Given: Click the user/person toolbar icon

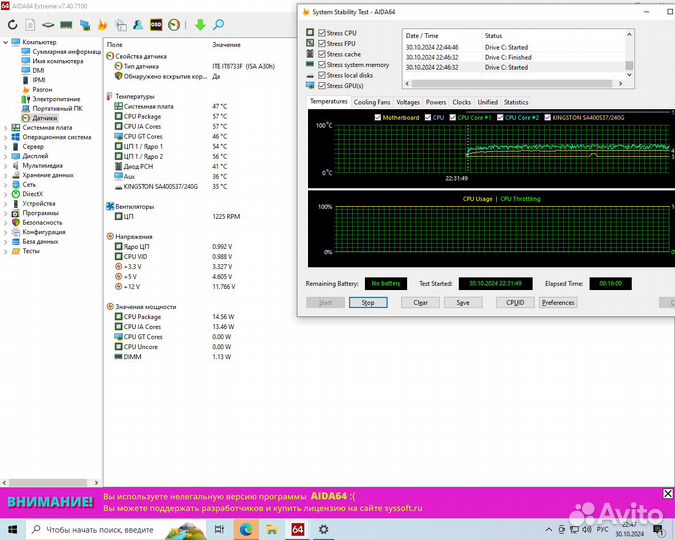Looking at the screenshot, I should coord(138,25).
